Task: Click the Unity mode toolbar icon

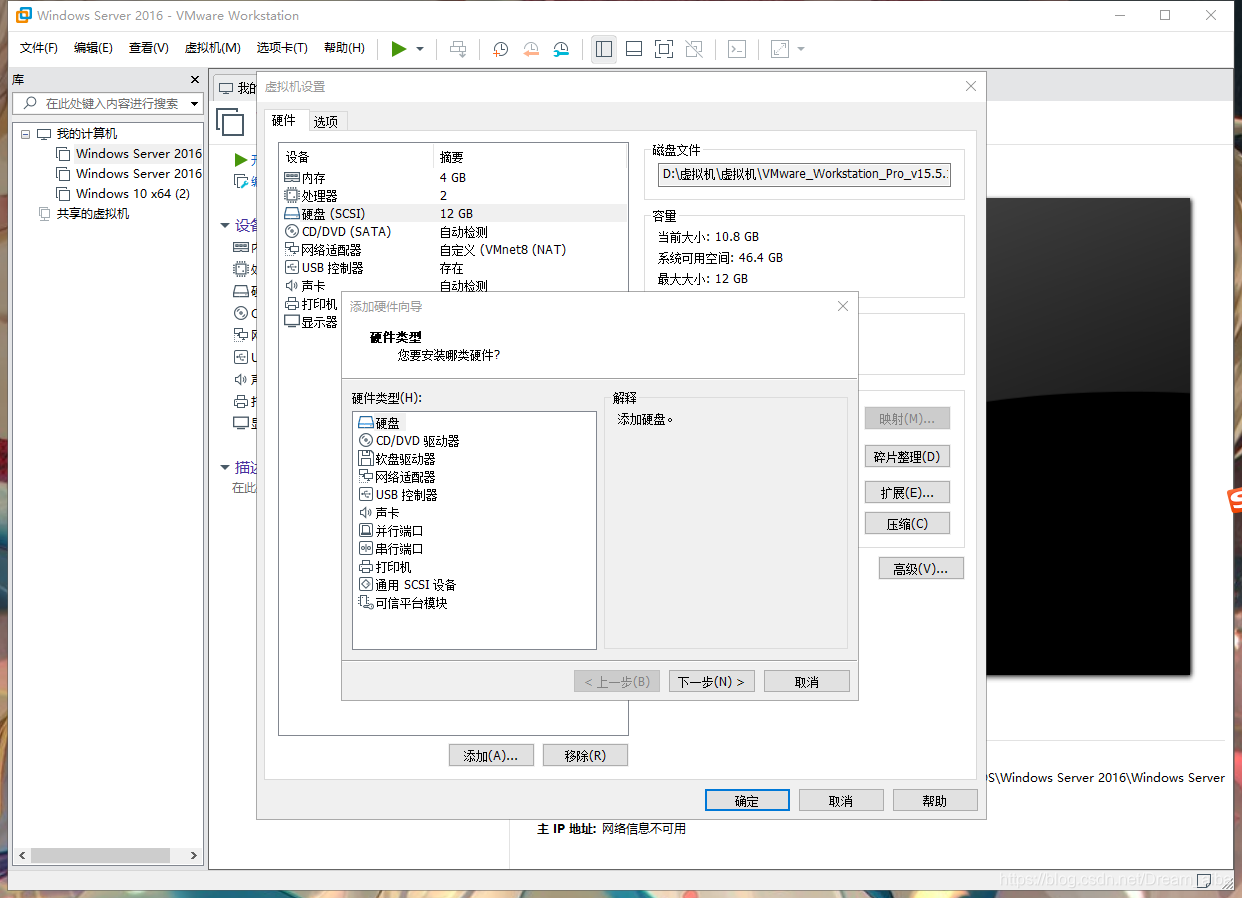Action: (695, 49)
